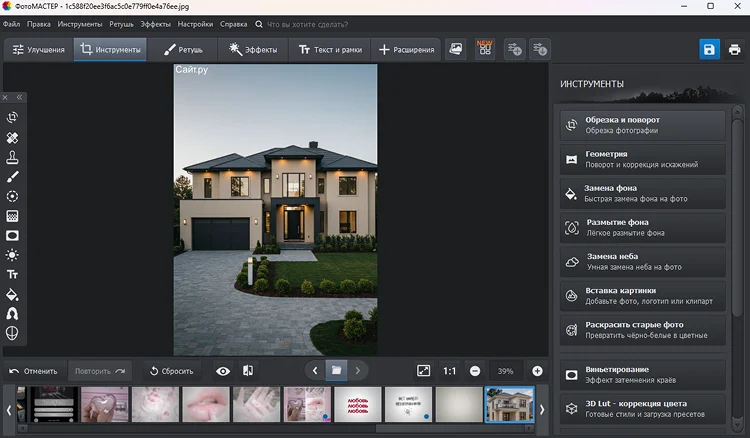
Task: Select the healing patch tool in left toolbar
Action: 12,138
